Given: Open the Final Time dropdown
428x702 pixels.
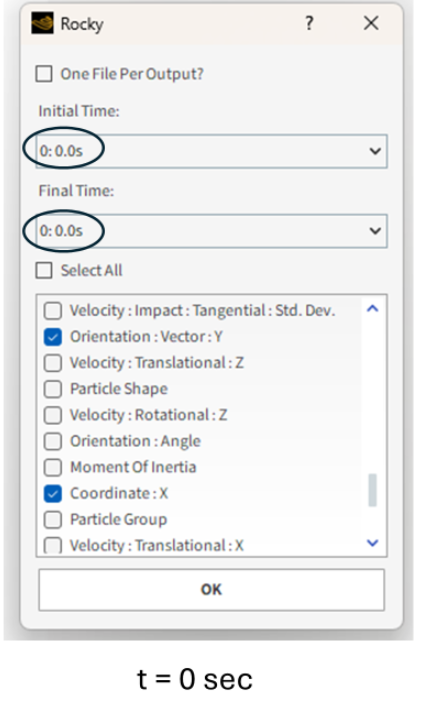Looking at the screenshot, I should [x=211, y=231].
